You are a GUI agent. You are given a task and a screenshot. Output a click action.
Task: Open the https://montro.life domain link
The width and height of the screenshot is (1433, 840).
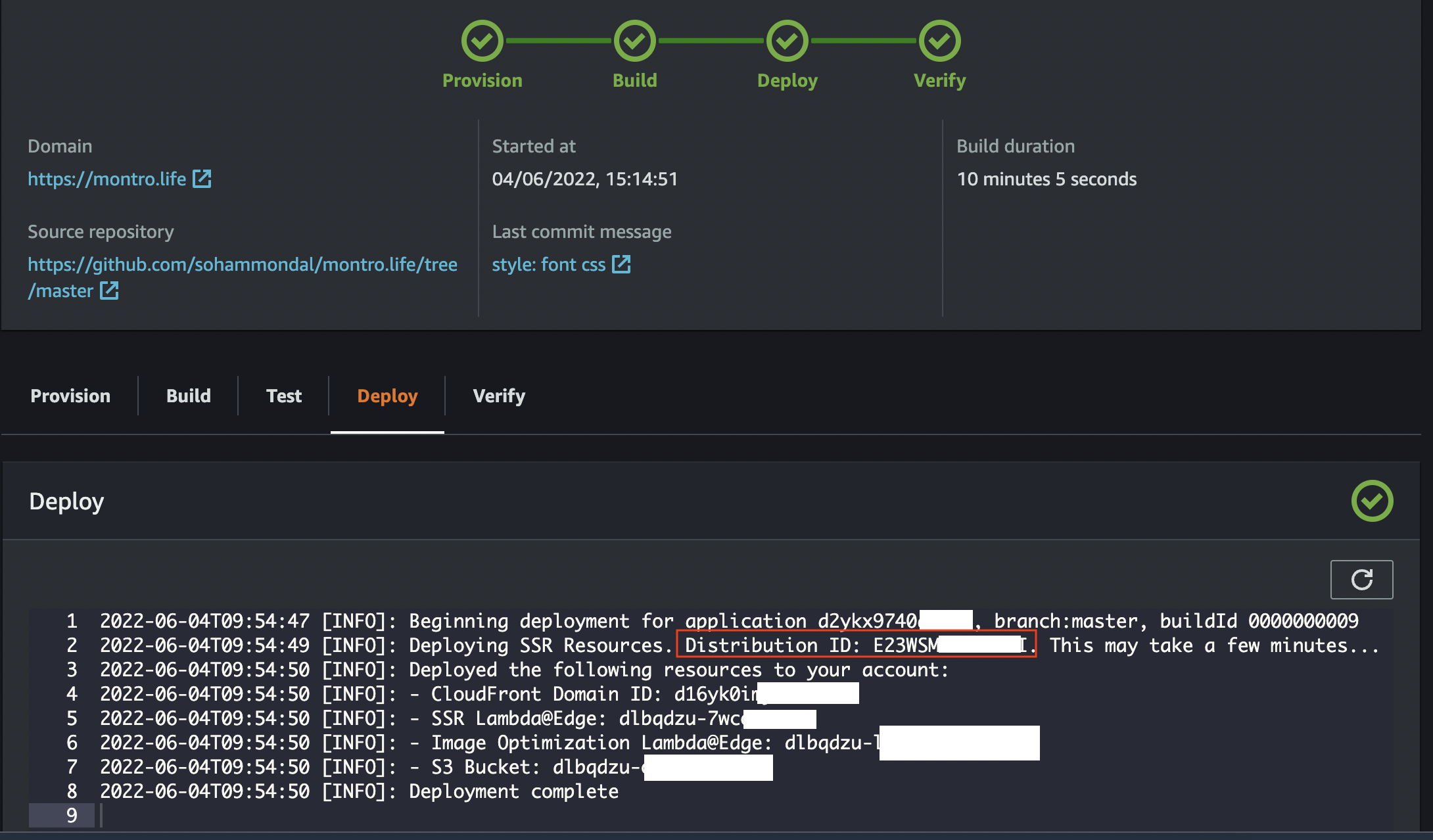[x=107, y=179]
